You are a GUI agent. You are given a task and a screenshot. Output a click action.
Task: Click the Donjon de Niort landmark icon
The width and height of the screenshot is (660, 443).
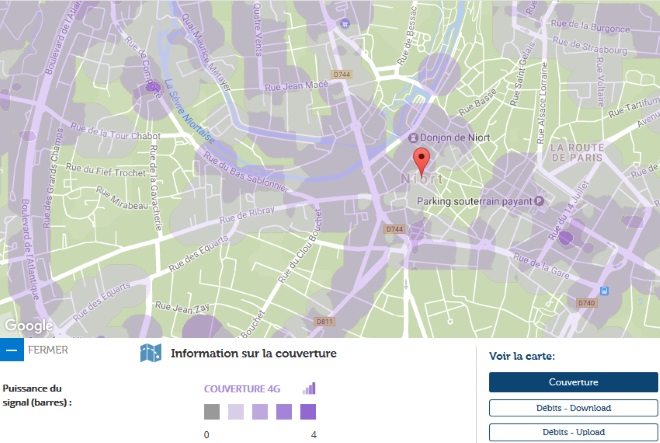(412, 137)
